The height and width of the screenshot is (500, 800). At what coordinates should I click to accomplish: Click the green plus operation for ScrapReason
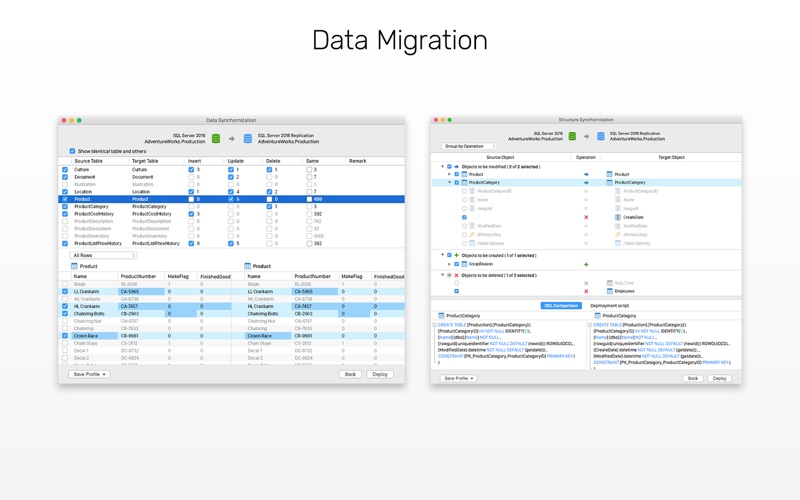(586, 264)
